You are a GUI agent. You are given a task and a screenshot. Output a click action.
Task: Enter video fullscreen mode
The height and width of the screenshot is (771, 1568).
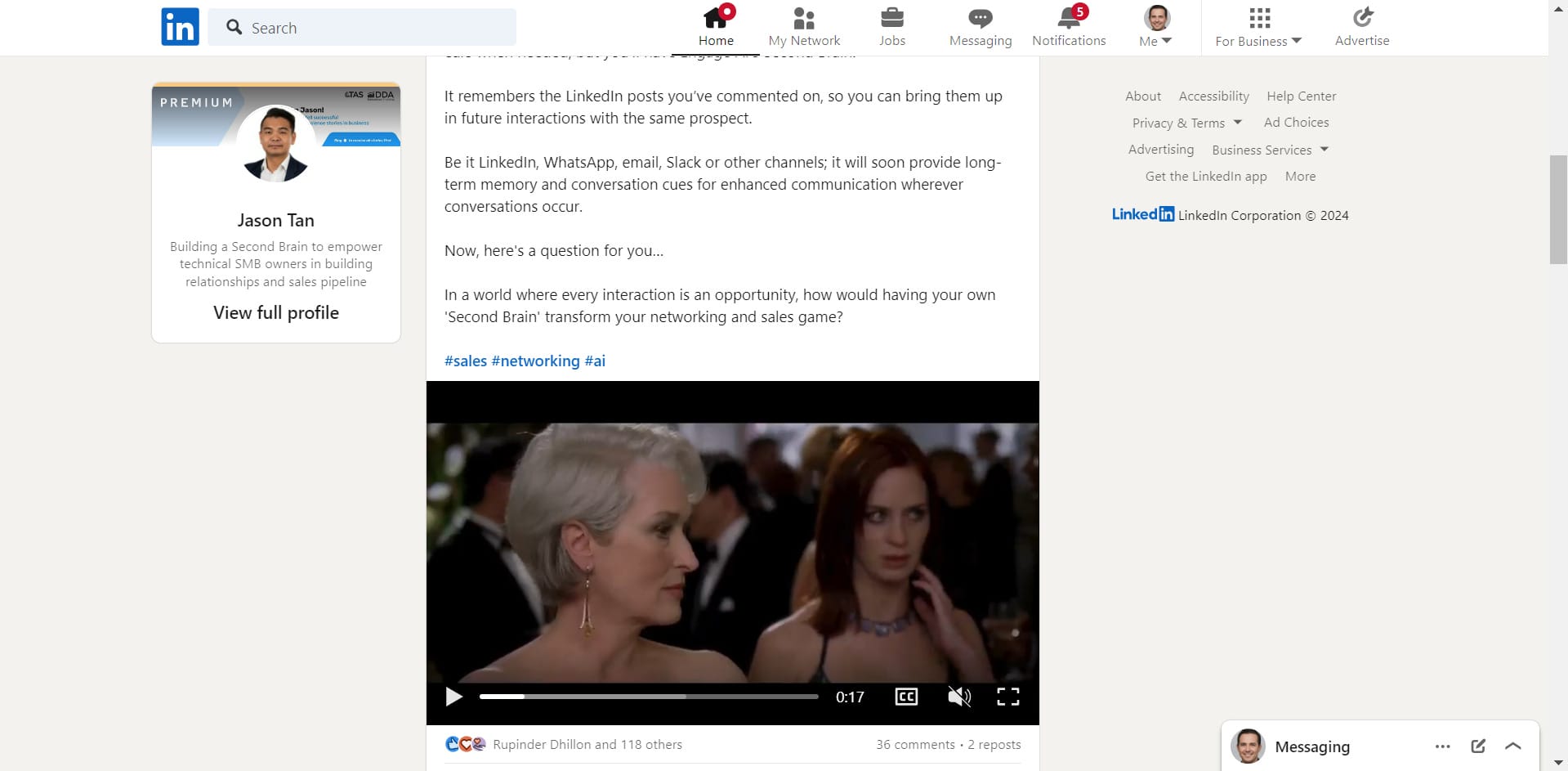tap(1007, 697)
